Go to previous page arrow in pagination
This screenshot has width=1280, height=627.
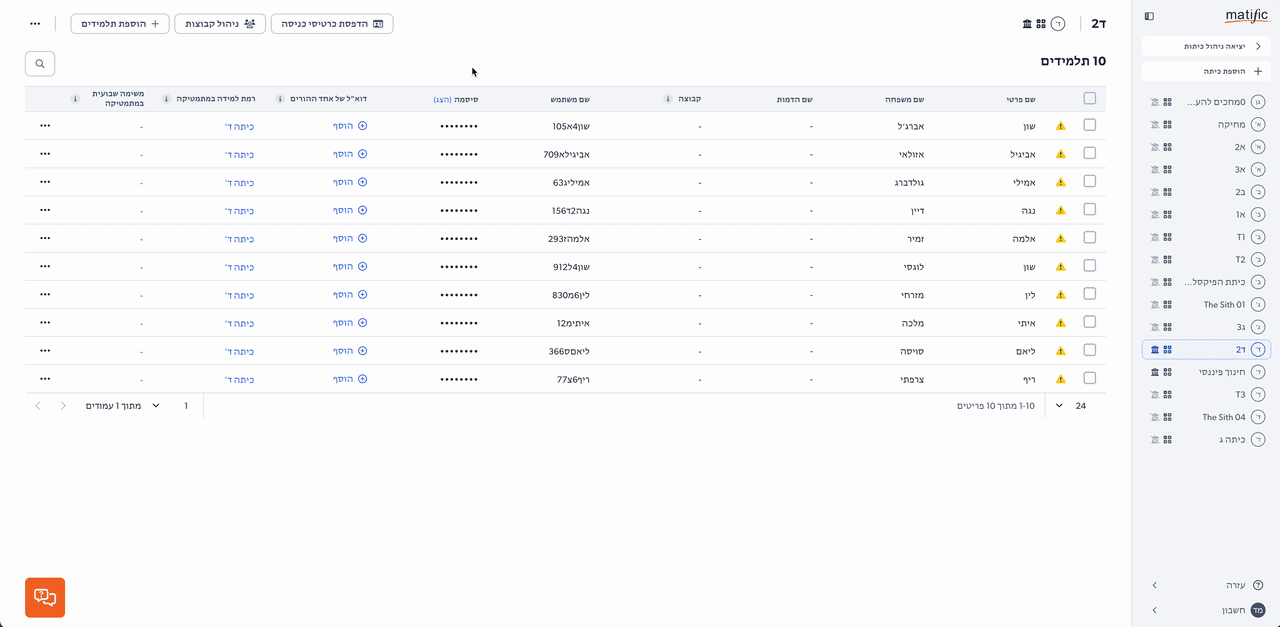pyautogui.click(x=64, y=406)
